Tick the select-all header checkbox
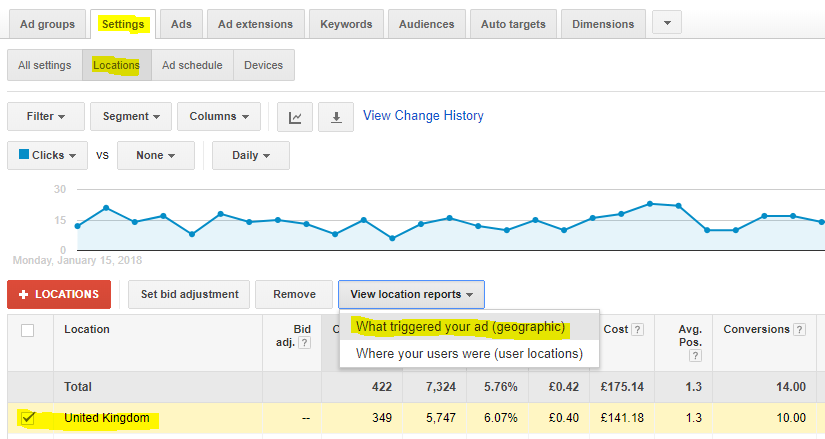 [x=27, y=331]
